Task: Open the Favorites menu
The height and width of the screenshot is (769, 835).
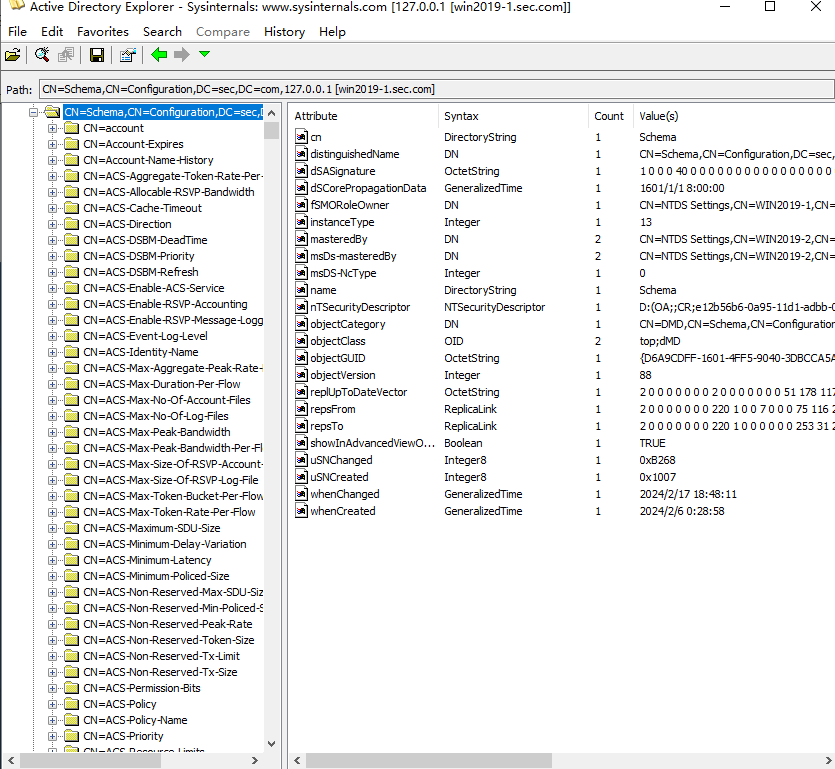Action: (102, 32)
